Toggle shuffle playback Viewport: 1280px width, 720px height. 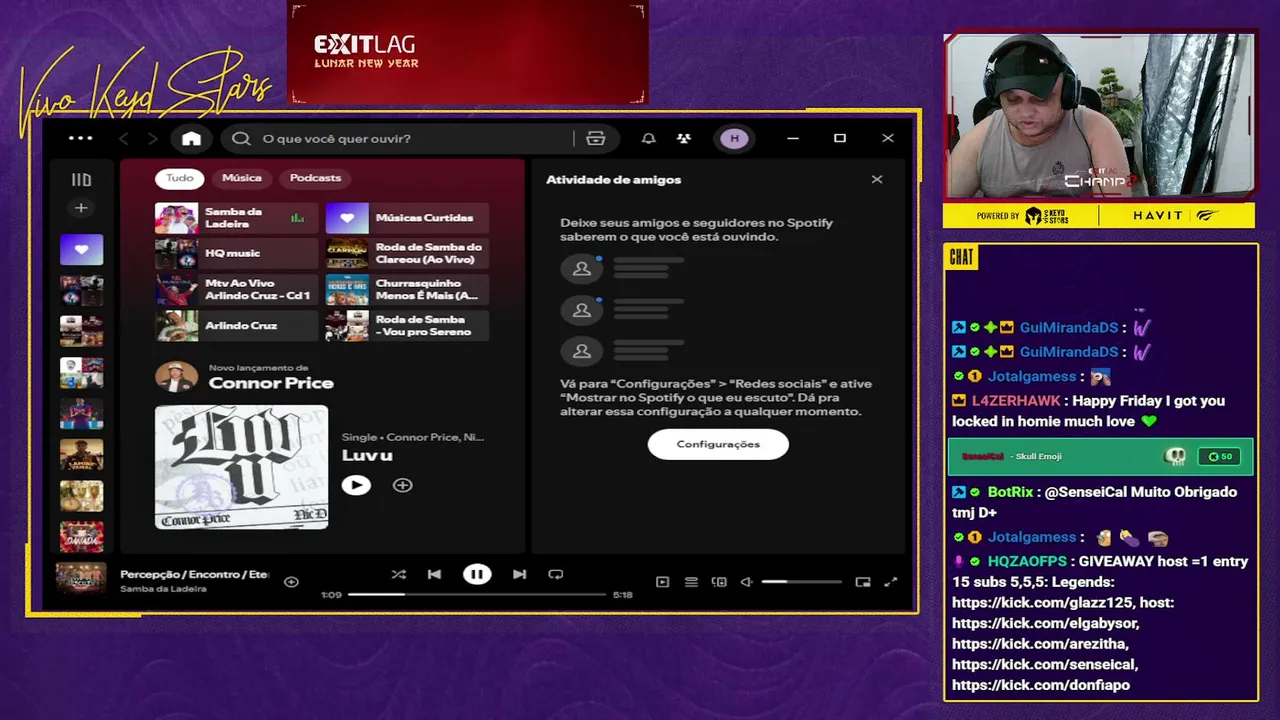click(x=399, y=574)
